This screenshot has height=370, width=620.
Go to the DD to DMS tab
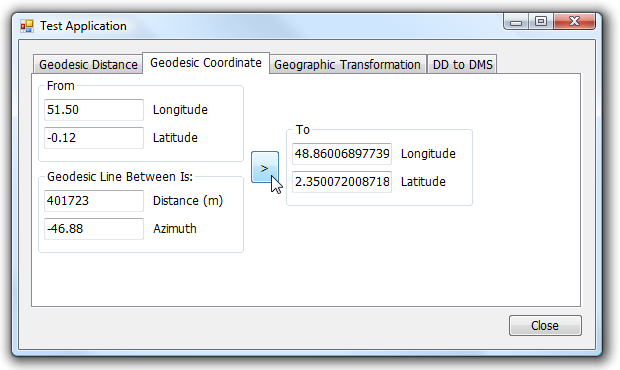[x=462, y=64]
